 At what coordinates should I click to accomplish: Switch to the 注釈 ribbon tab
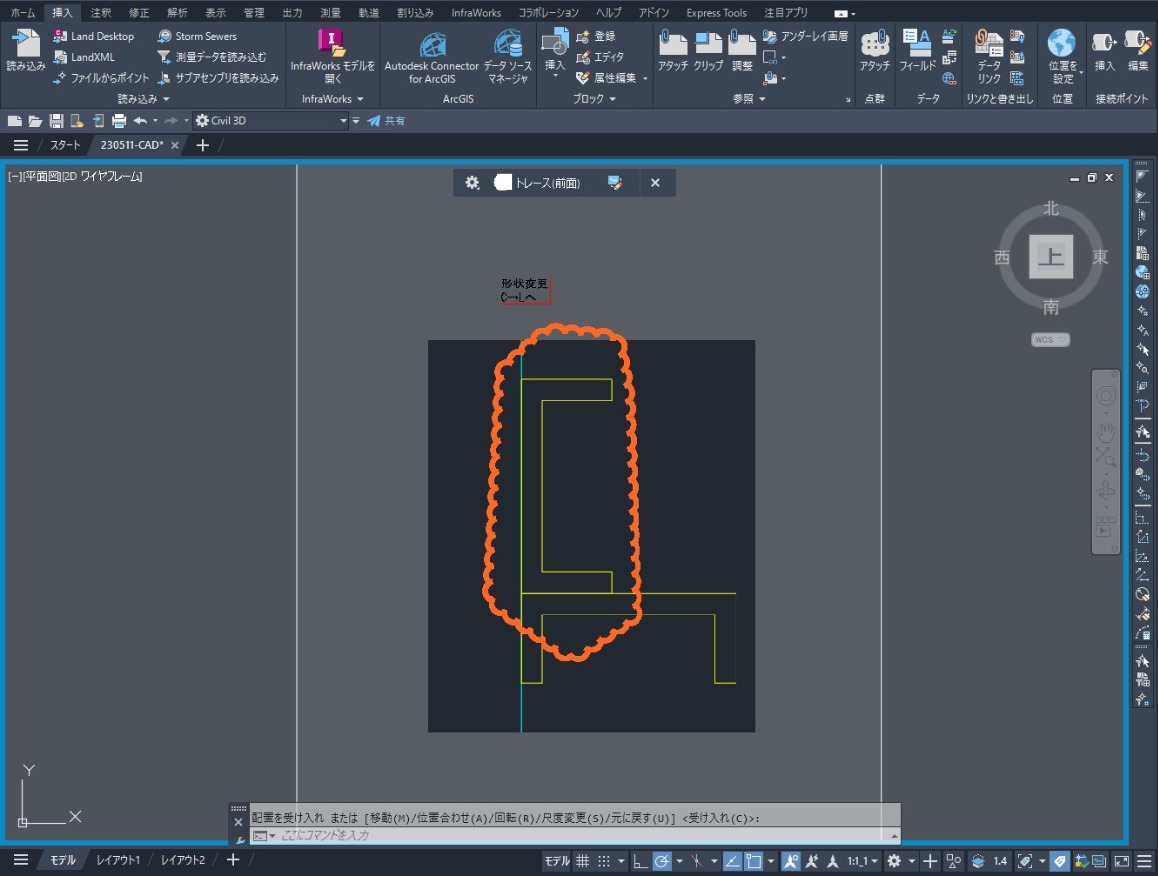99,12
